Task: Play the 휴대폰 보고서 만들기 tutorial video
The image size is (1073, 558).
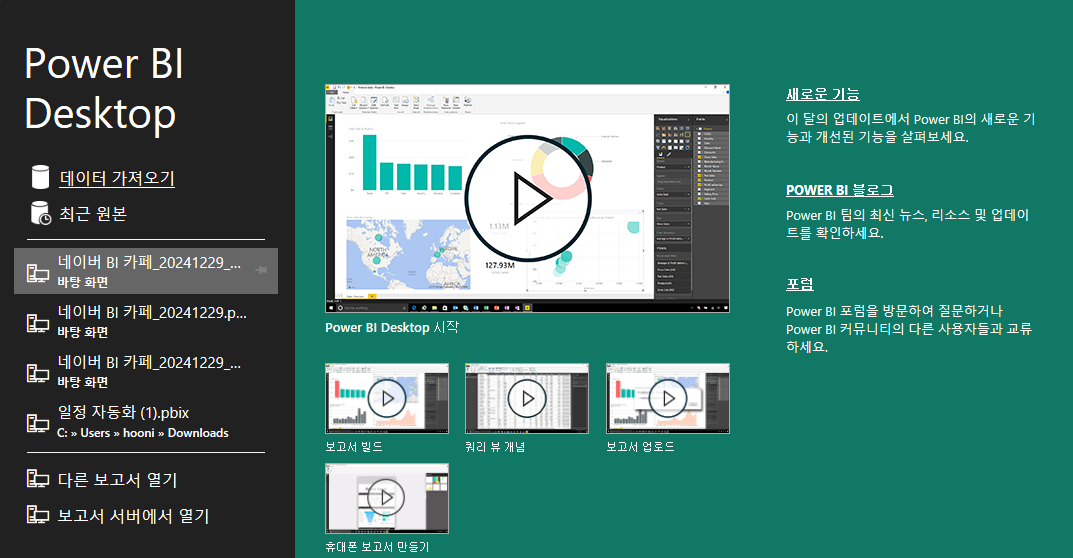Action: coord(387,498)
